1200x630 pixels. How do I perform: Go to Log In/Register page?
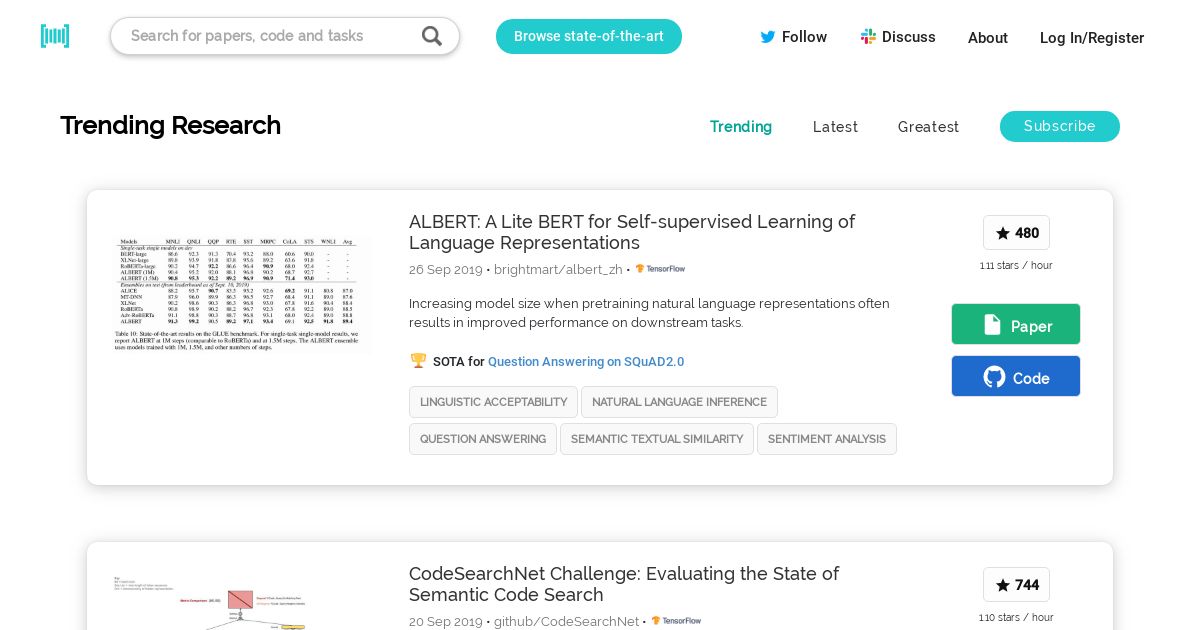pos(1092,37)
